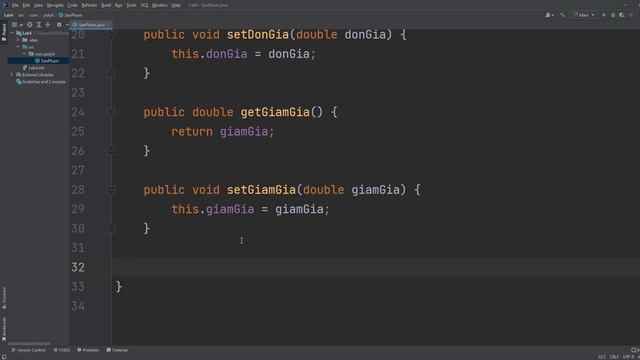The image size is (640, 360).
Task: Fold the setGiamGia method at line 28
Action: [x=111, y=190]
